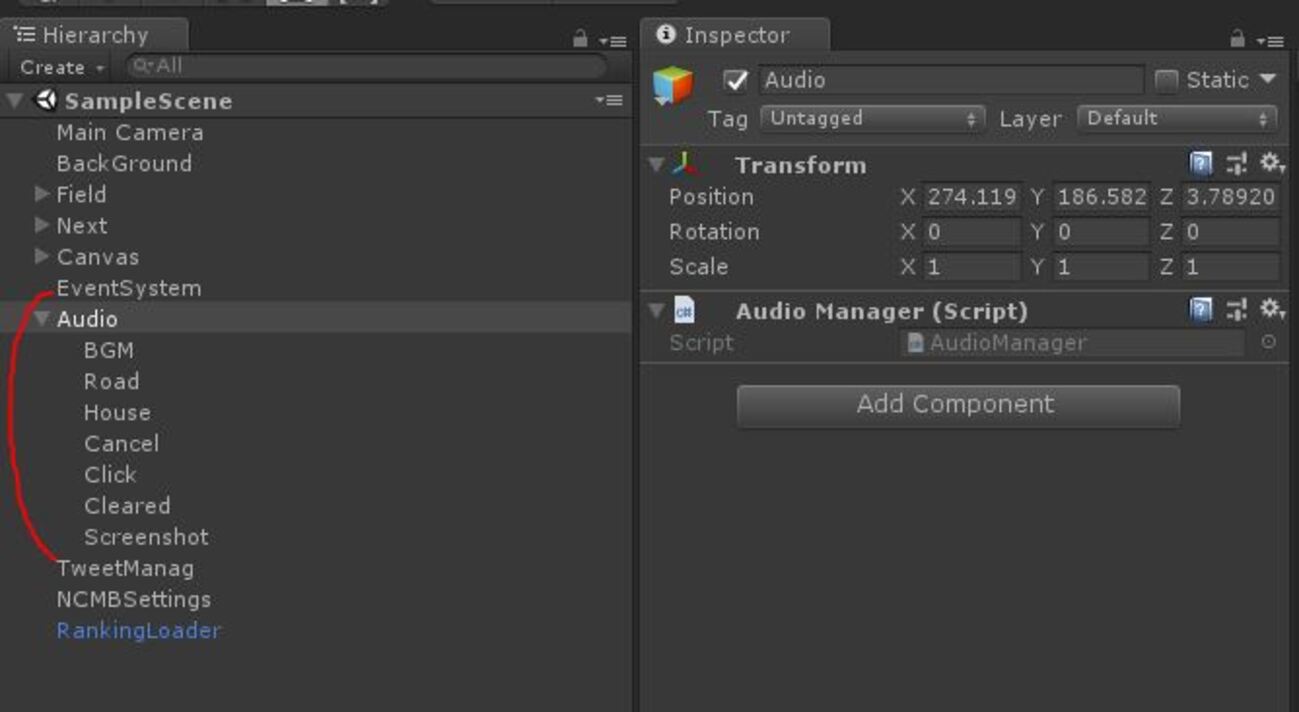
Task: Click the Transform component axes icon
Action: [685, 164]
